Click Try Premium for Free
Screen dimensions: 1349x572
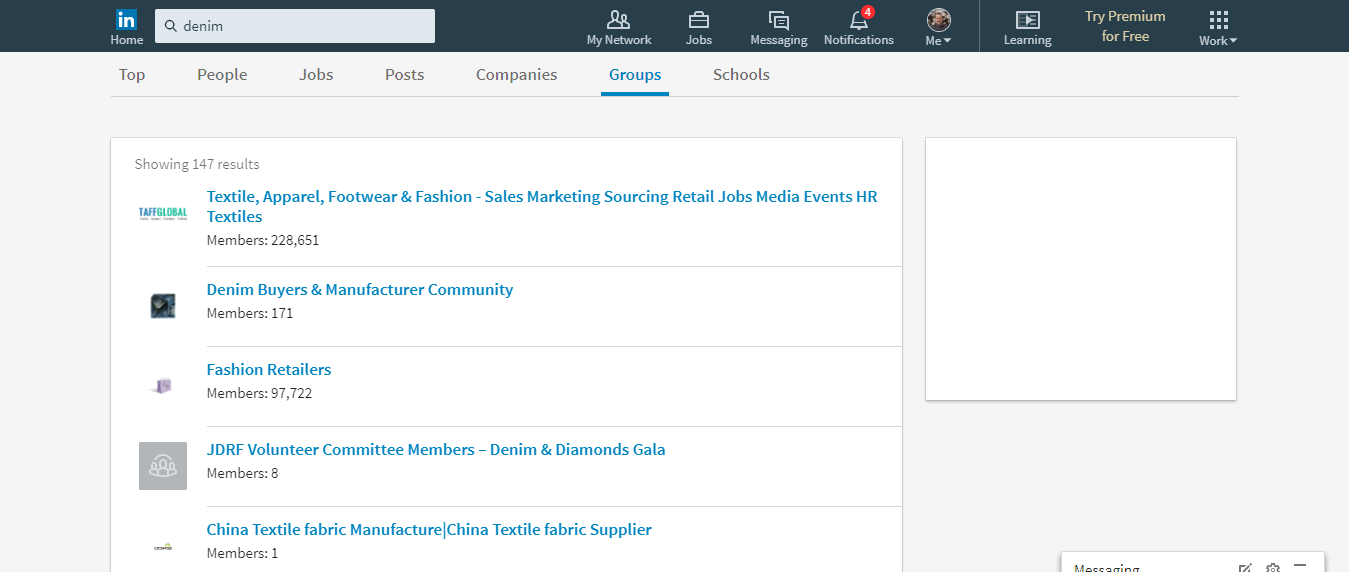(x=1125, y=26)
